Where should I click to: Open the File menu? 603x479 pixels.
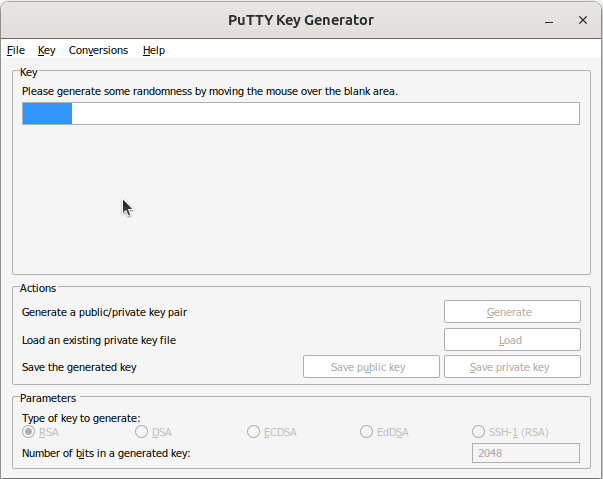(x=16, y=50)
